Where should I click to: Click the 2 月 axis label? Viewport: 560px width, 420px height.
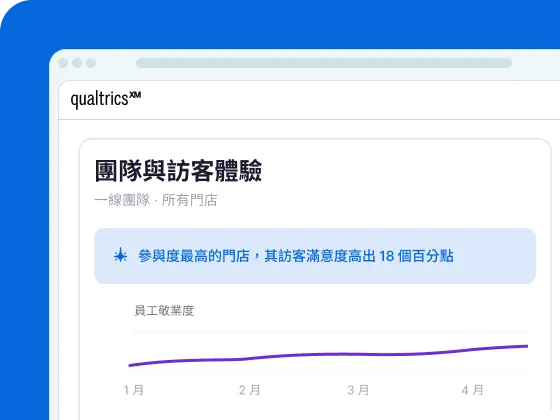[250, 390]
